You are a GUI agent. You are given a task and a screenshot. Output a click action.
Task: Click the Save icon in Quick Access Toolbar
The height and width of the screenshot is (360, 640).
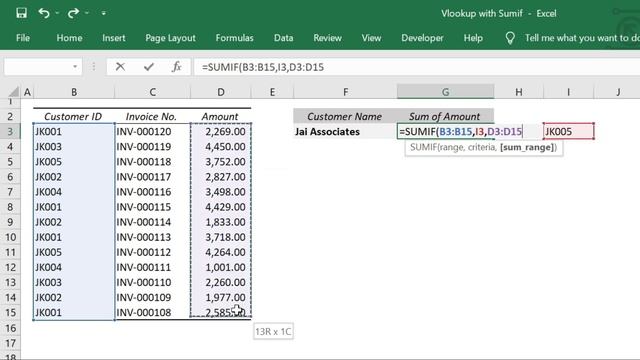(21, 13)
